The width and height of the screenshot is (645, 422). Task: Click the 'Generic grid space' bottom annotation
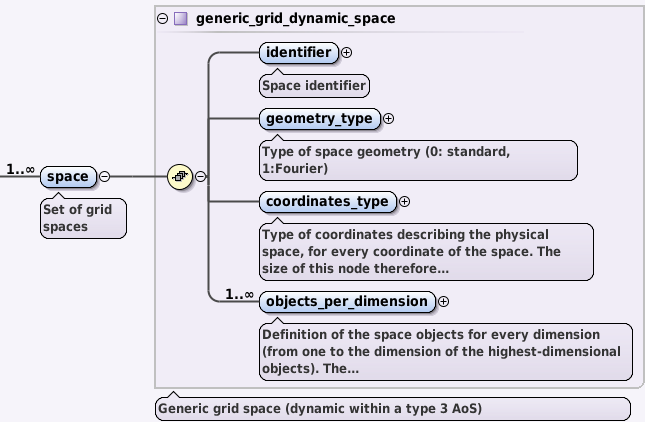click(392, 408)
